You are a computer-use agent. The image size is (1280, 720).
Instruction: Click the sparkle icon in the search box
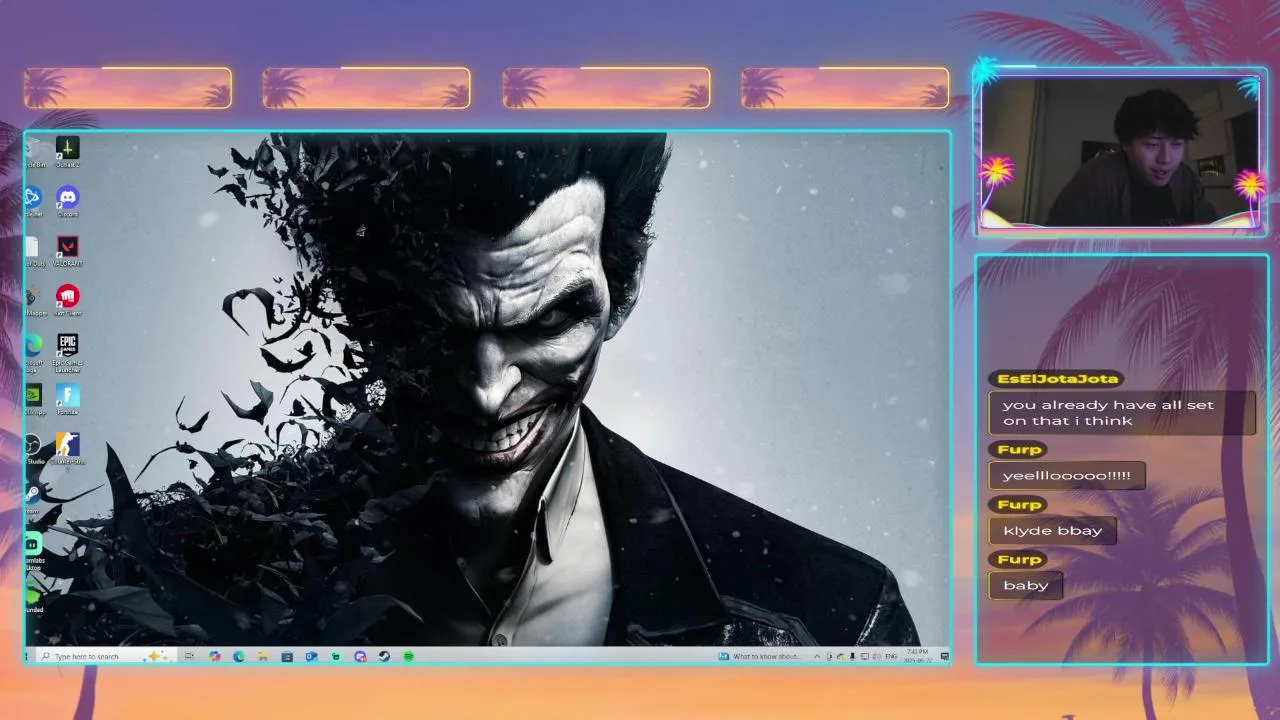tap(157, 656)
